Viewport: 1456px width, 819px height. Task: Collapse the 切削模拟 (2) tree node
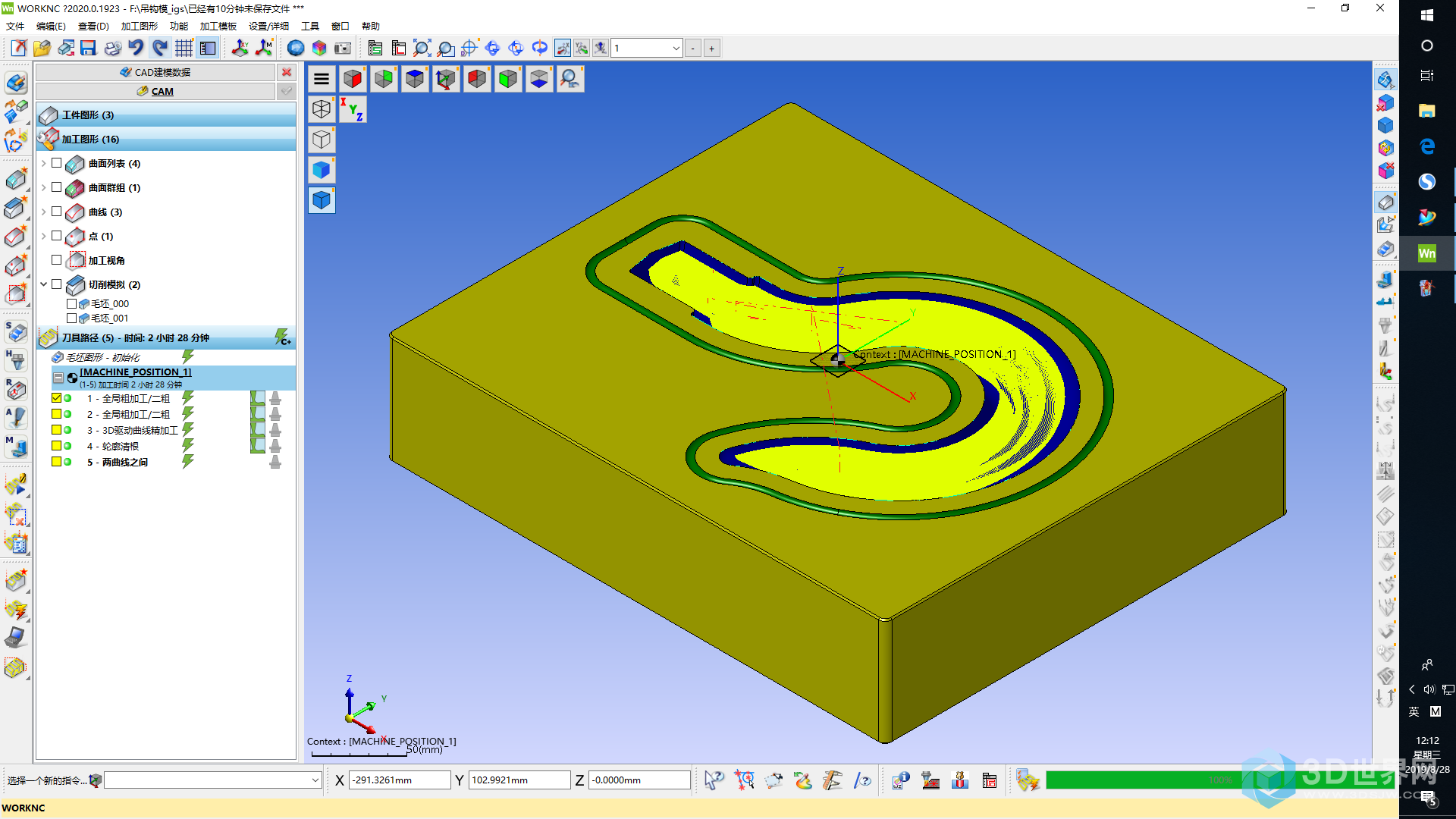[x=44, y=284]
